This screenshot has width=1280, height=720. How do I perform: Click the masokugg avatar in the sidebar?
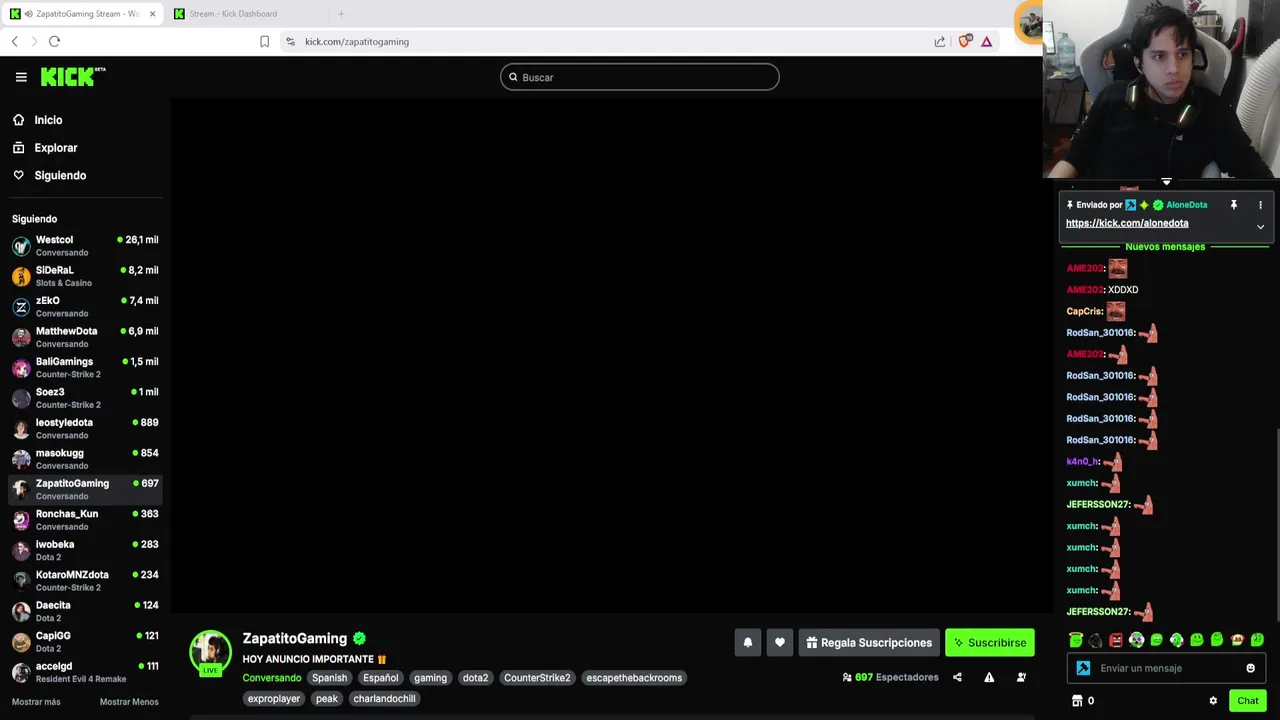tap(21, 459)
